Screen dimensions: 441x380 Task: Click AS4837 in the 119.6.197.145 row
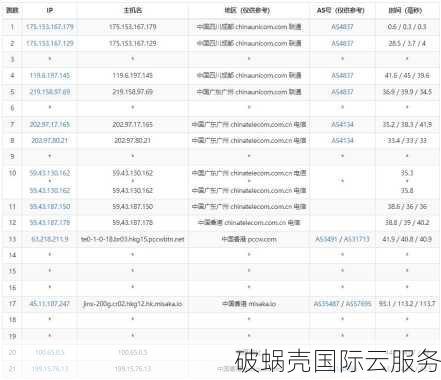click(x=342, y=76)
